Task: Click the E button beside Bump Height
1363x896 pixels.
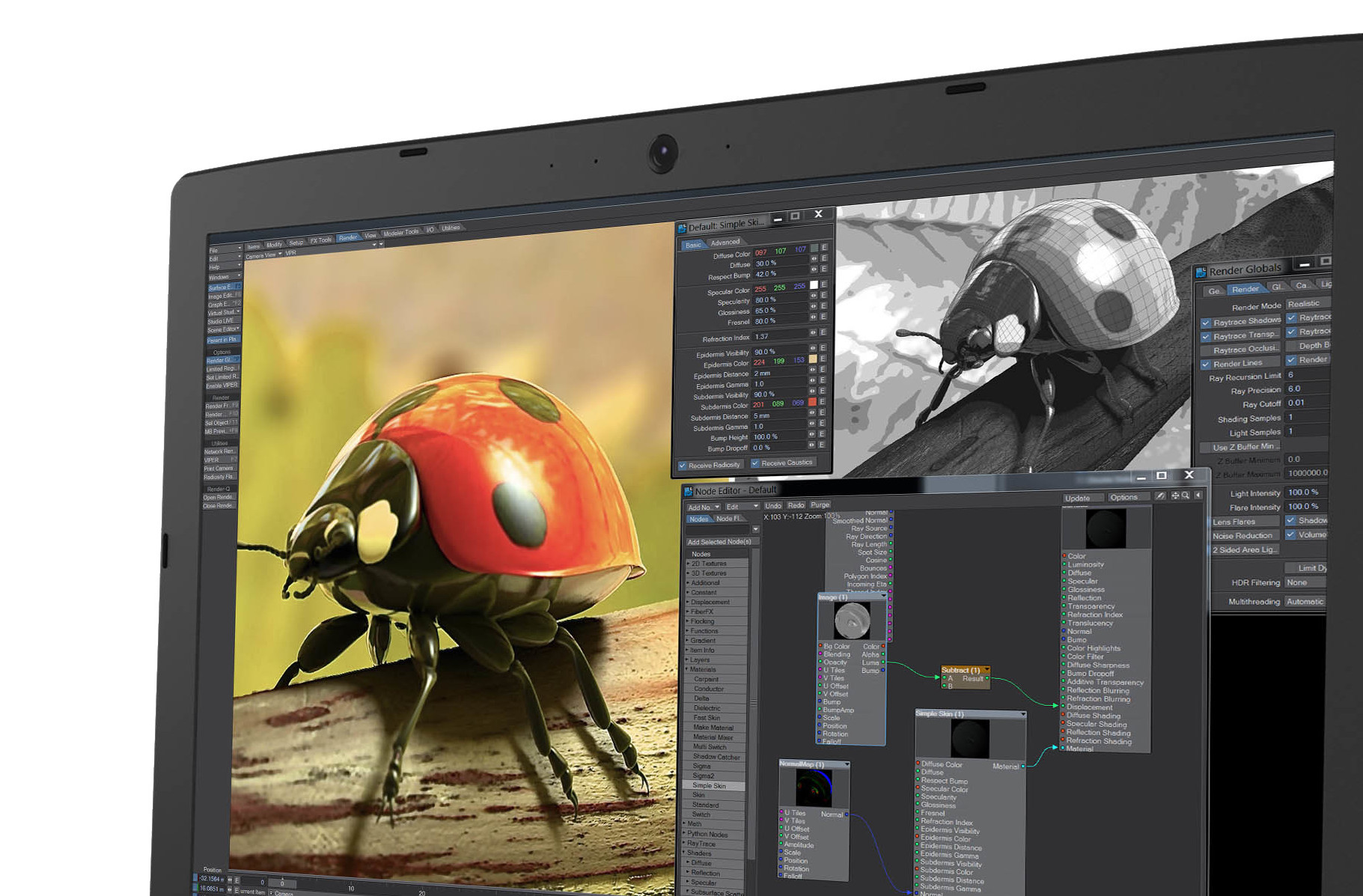Action: coord(821,434)
